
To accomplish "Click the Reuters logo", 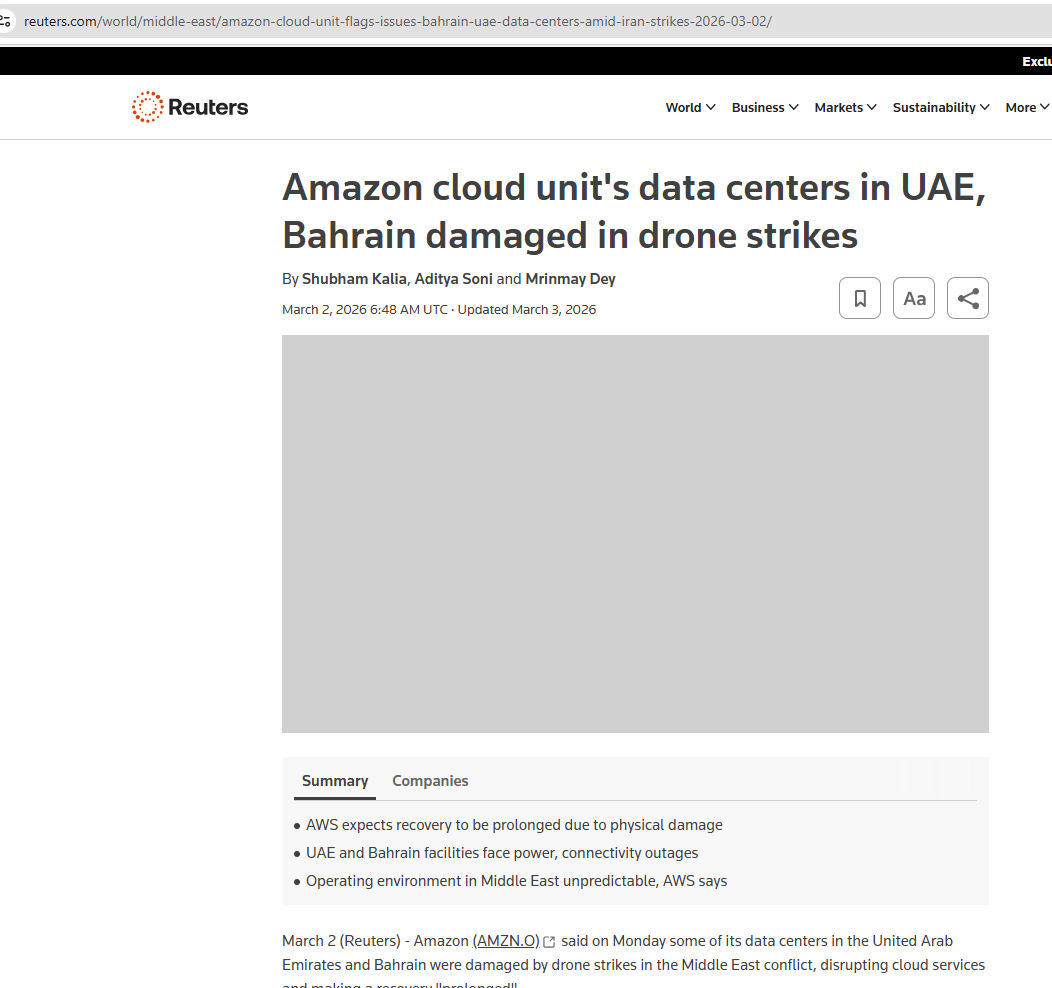I will 190,107.
